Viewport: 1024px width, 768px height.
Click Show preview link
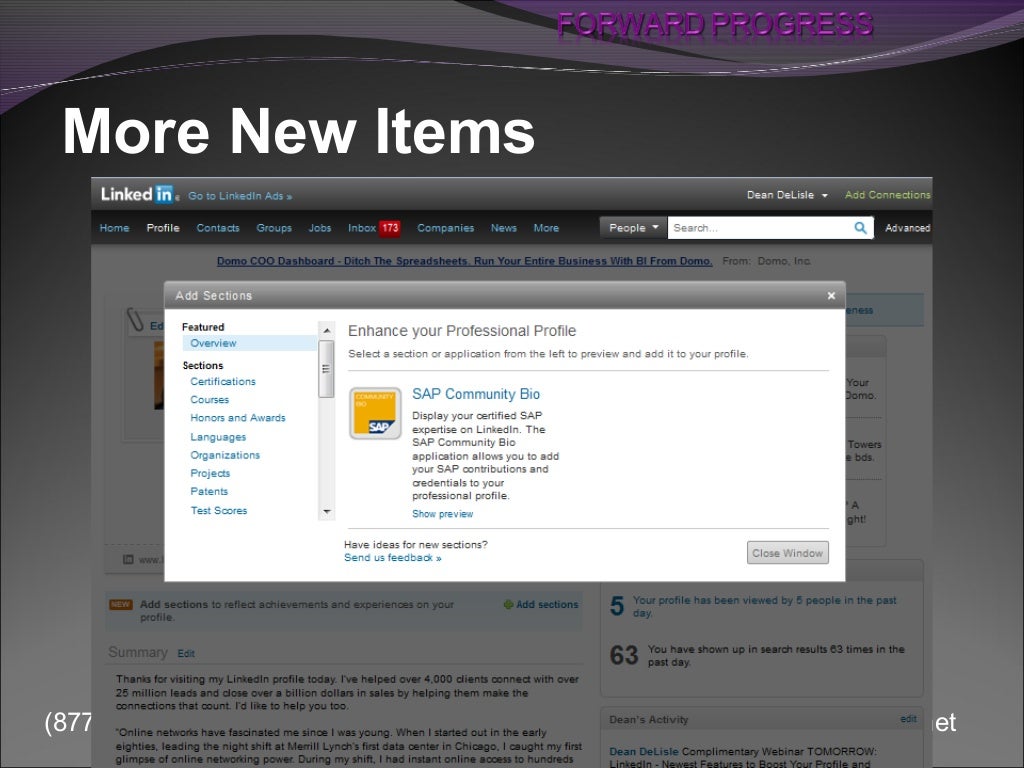[442, 514]
